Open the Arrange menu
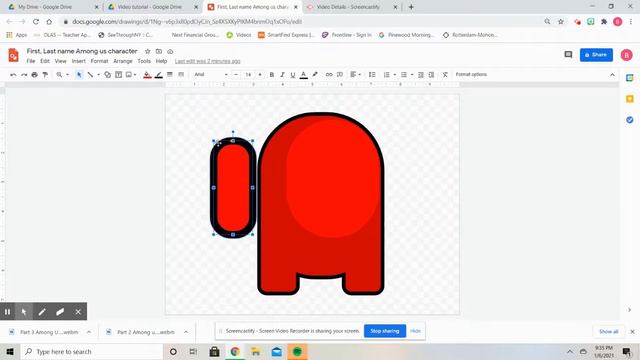The image size is (640, 360). click(123, 61)
